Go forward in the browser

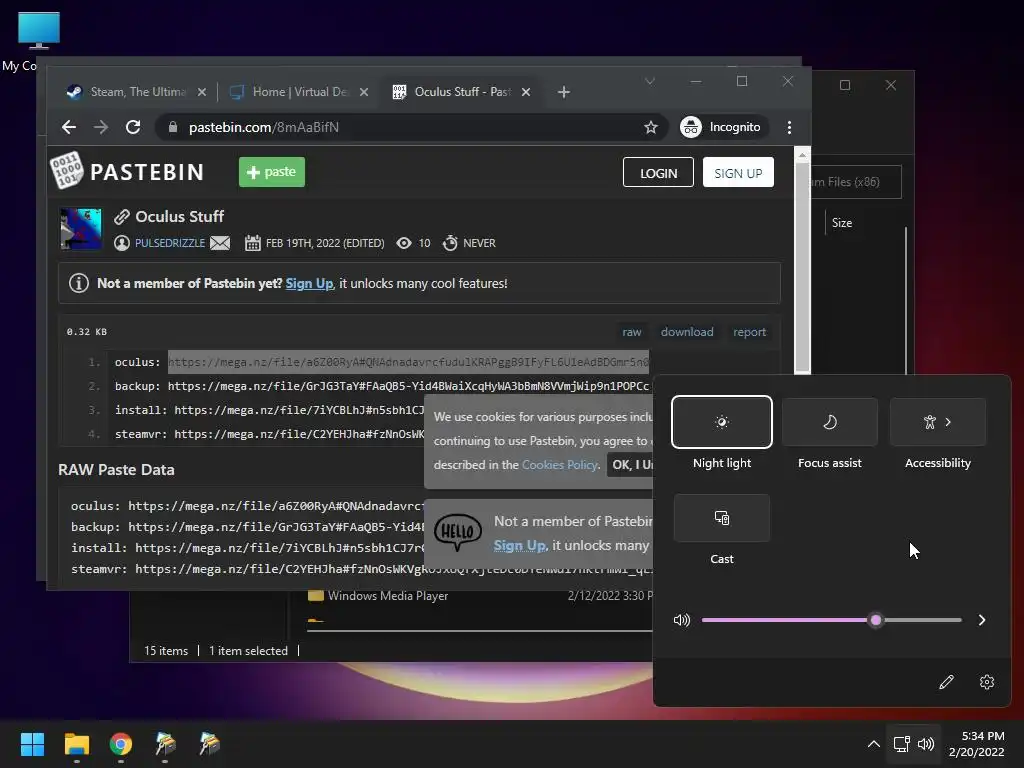(x=101, y=127)
